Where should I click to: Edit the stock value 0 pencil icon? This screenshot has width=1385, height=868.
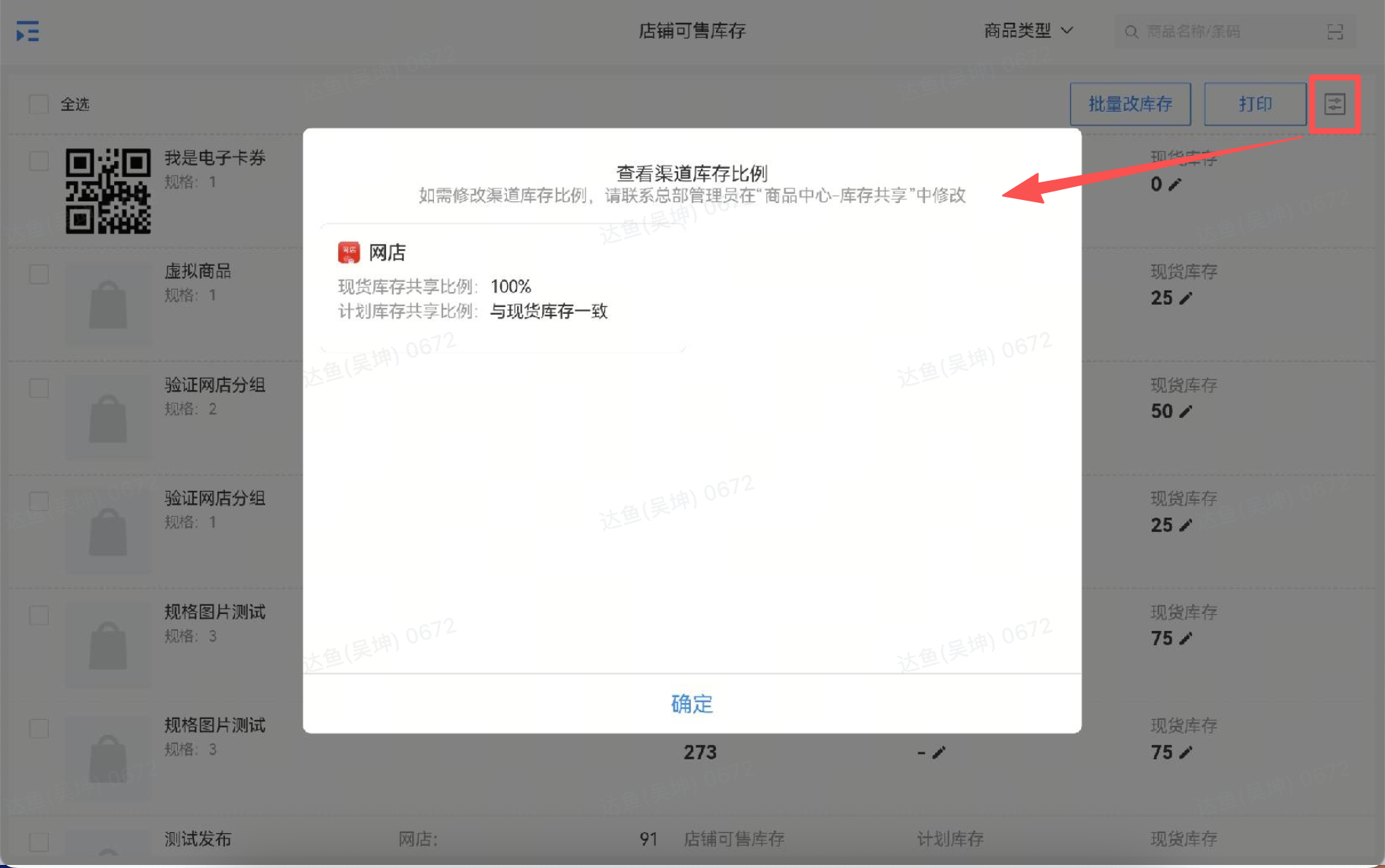[1174, 185]
